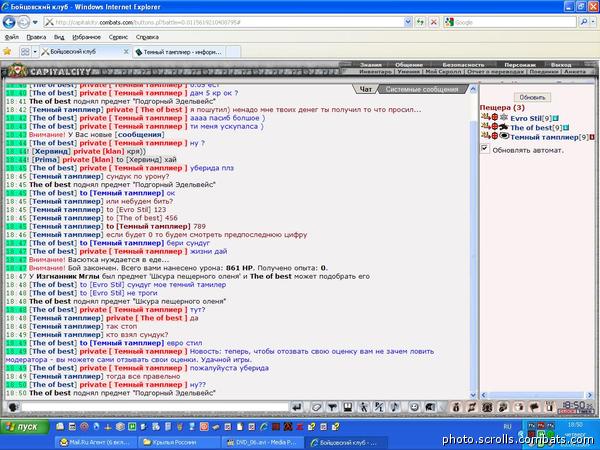Open the Справка menu
Image resolution: width=600 pixels, height=450 pixels.
147,37
